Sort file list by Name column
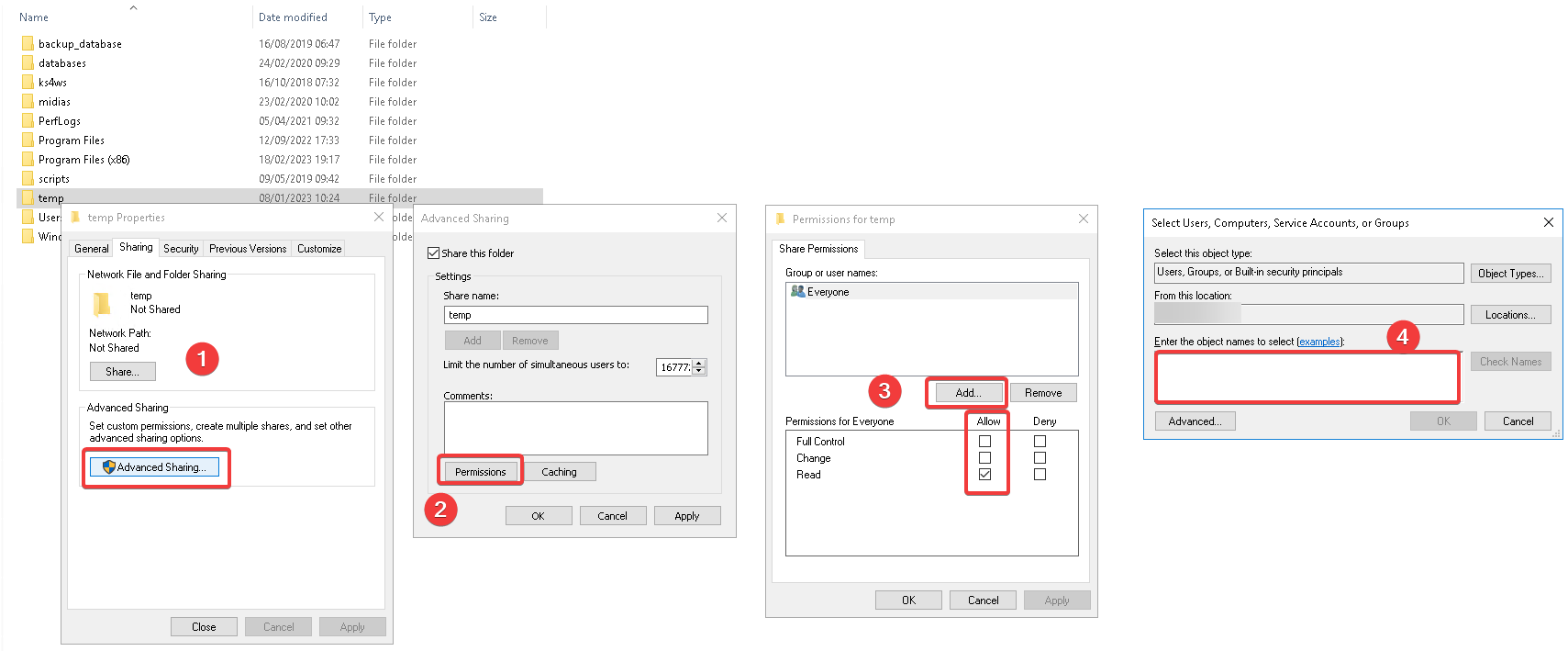 click(34, 17)
